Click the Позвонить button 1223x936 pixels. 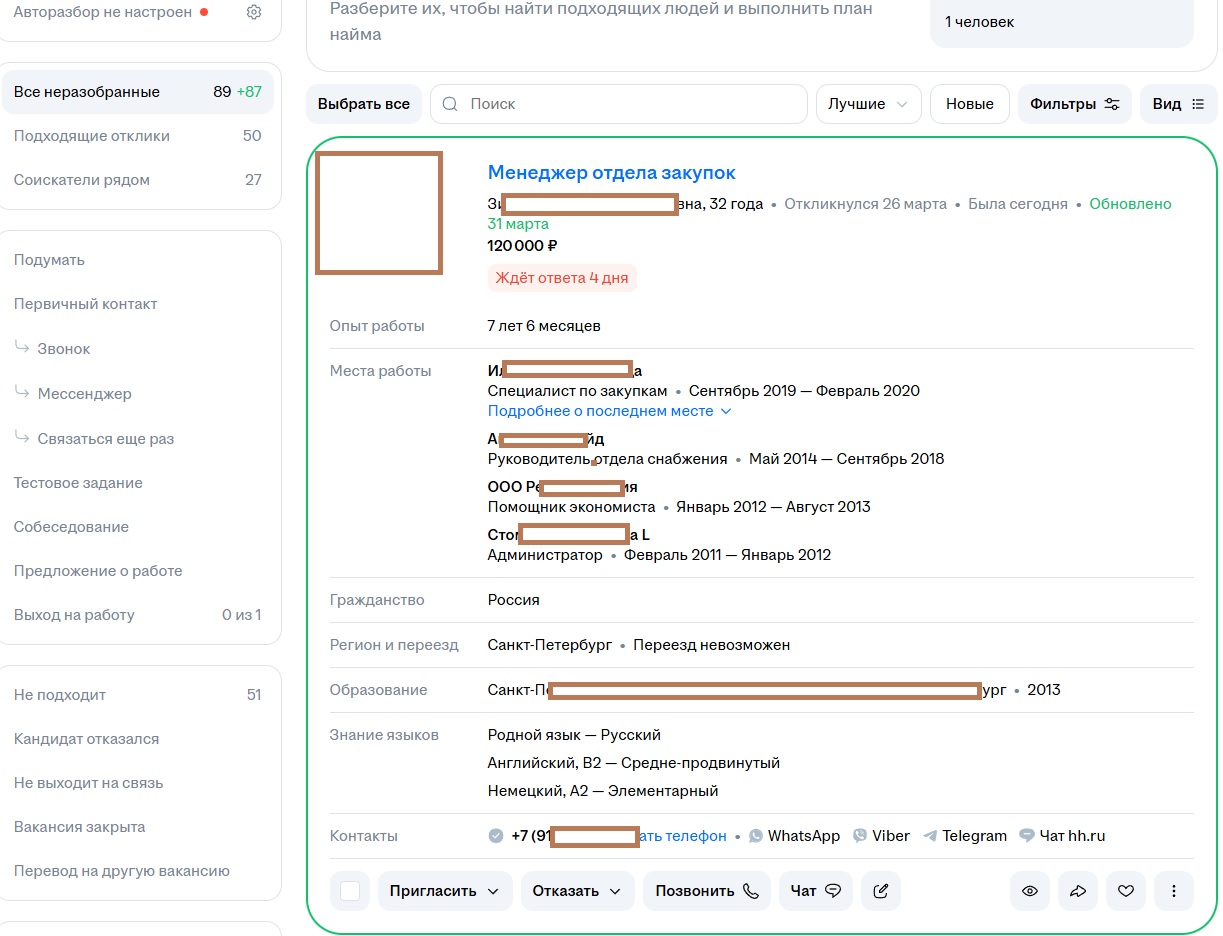pos(707,891)
